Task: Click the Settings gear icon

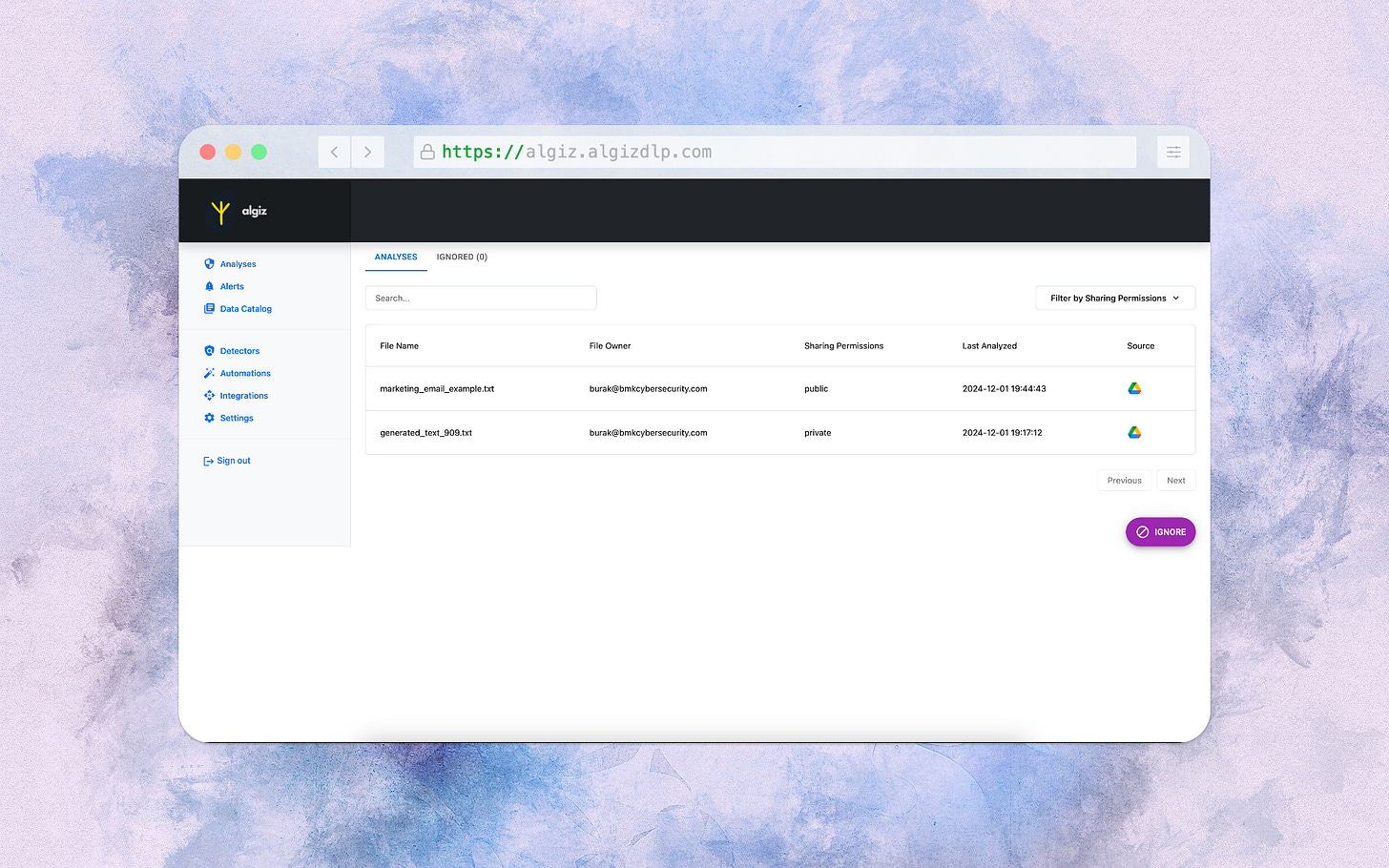Action: click(x=209, y=418)
